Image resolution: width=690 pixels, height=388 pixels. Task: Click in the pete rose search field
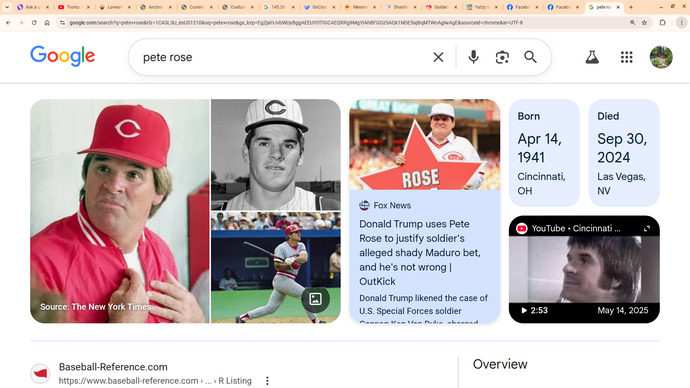(x=282, y=57)
